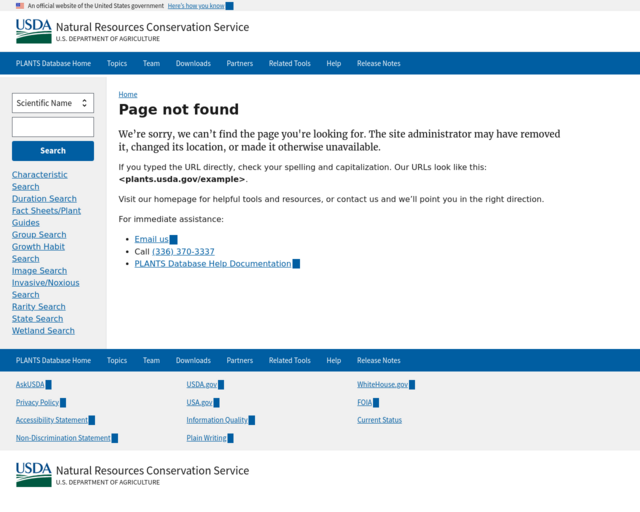Screen dimensions: 640x512
Task: Click the Email us link
Action: 151,239
